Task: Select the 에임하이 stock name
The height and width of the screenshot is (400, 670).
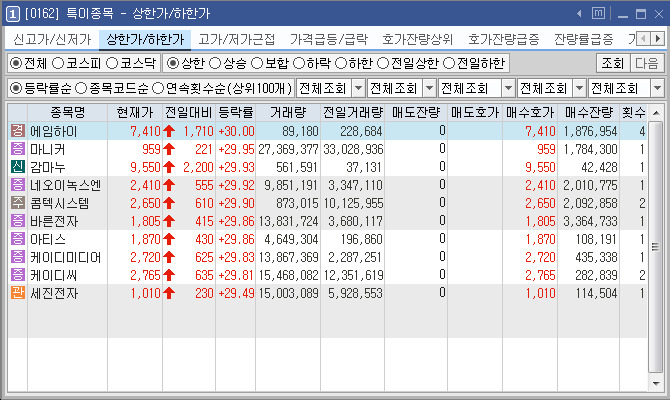Action: point(53,131)
